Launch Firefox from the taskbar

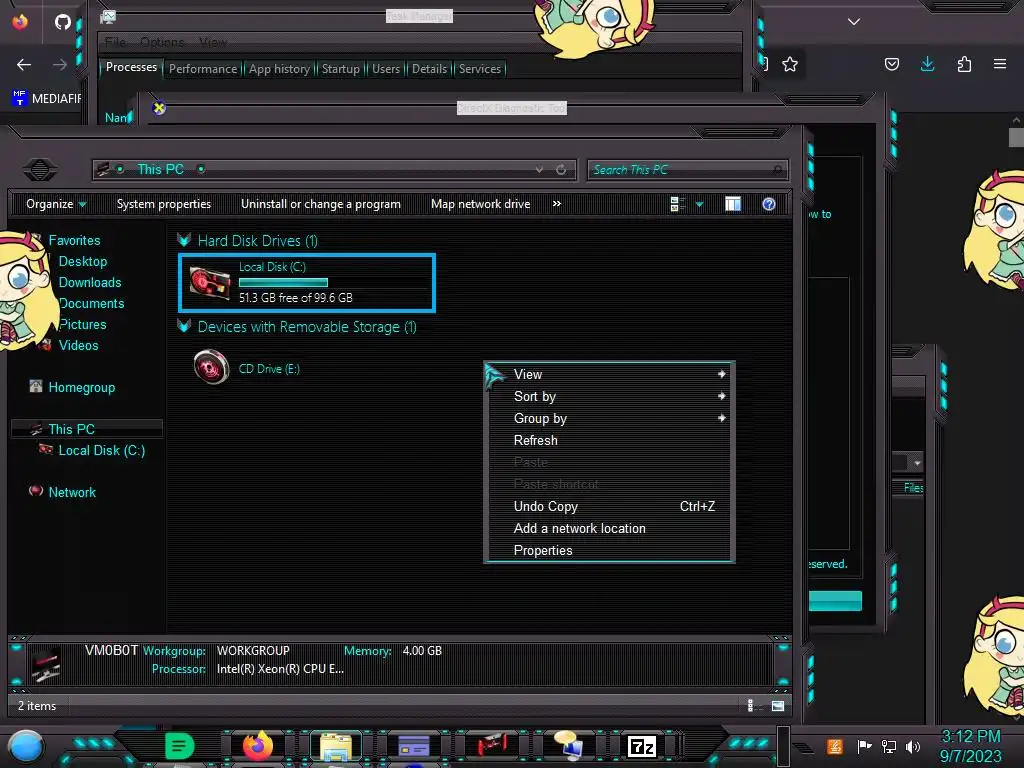pyautogui.click(x=258, y=746)
